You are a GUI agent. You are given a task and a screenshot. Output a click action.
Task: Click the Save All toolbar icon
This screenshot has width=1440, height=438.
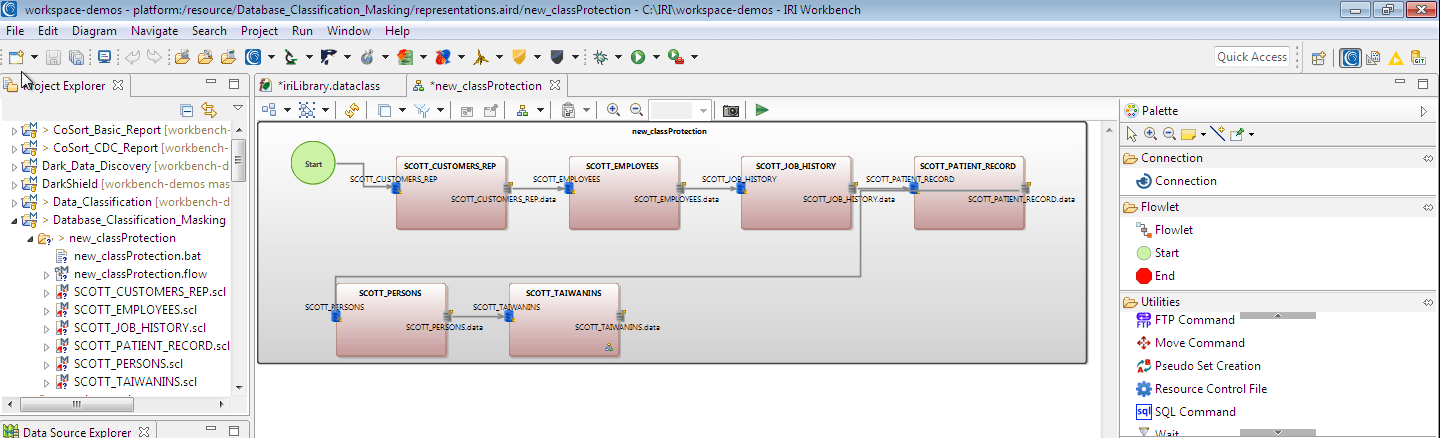[77, 57]
